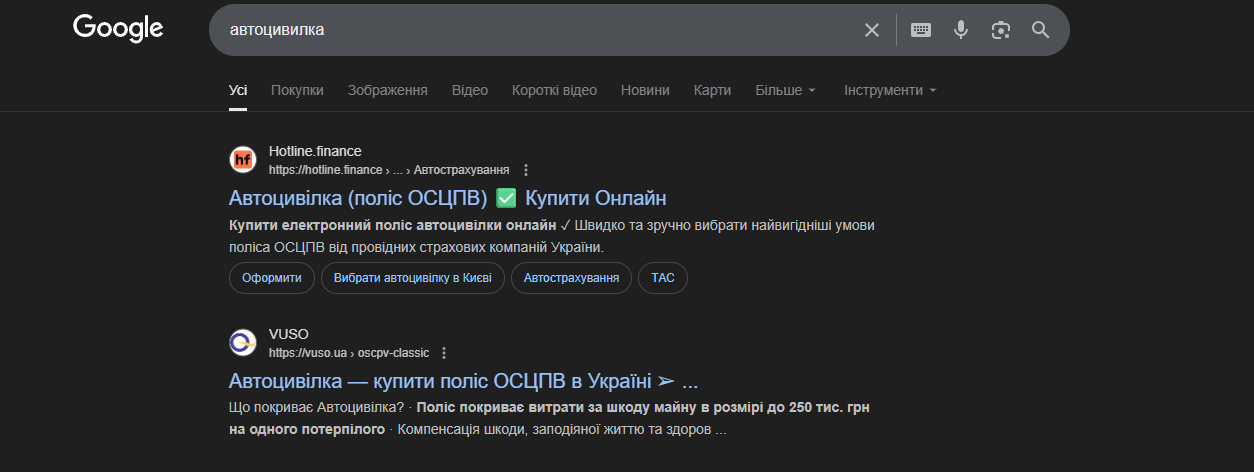Open Автоцивілка (поліс ОСЦПВ) Купити Онлайн result

(447, 197)
